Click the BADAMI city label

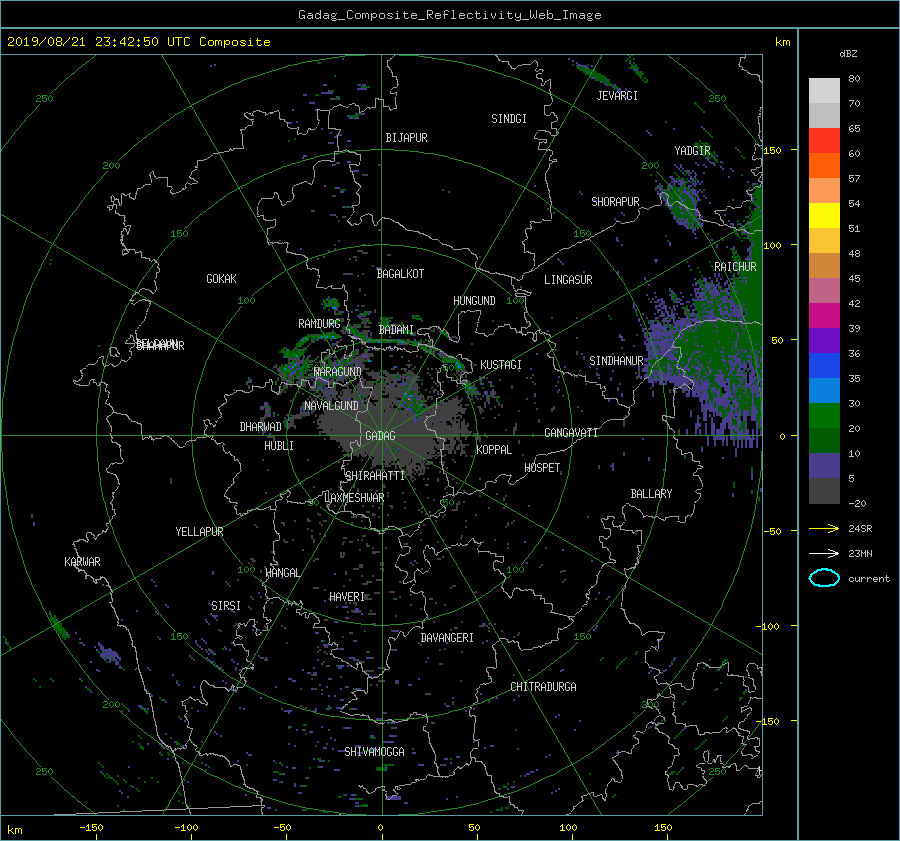[x=396, y=330]
